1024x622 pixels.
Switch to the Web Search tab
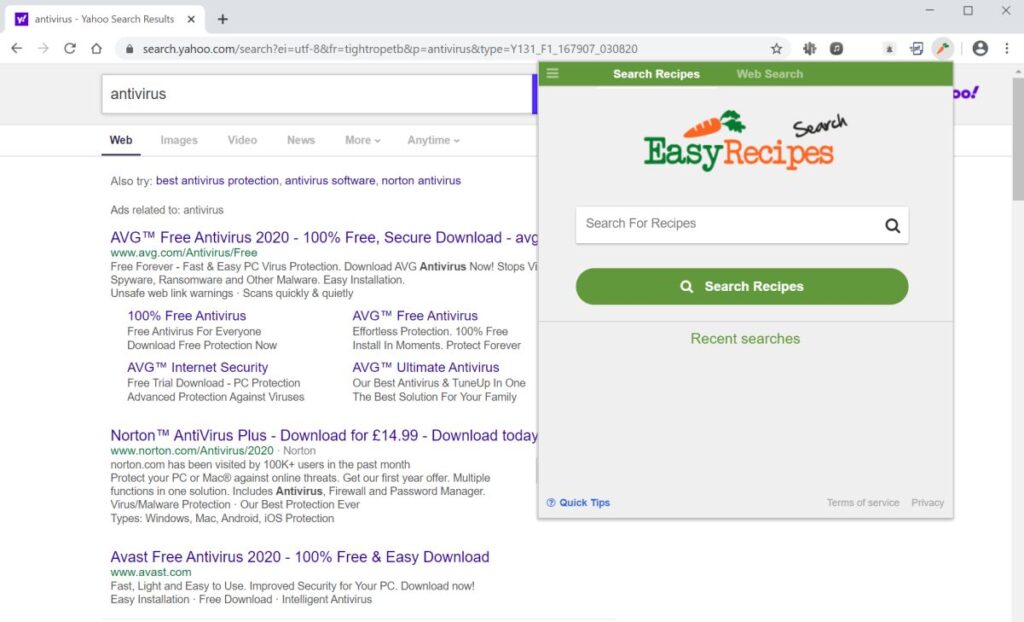[x=769, y=73]
